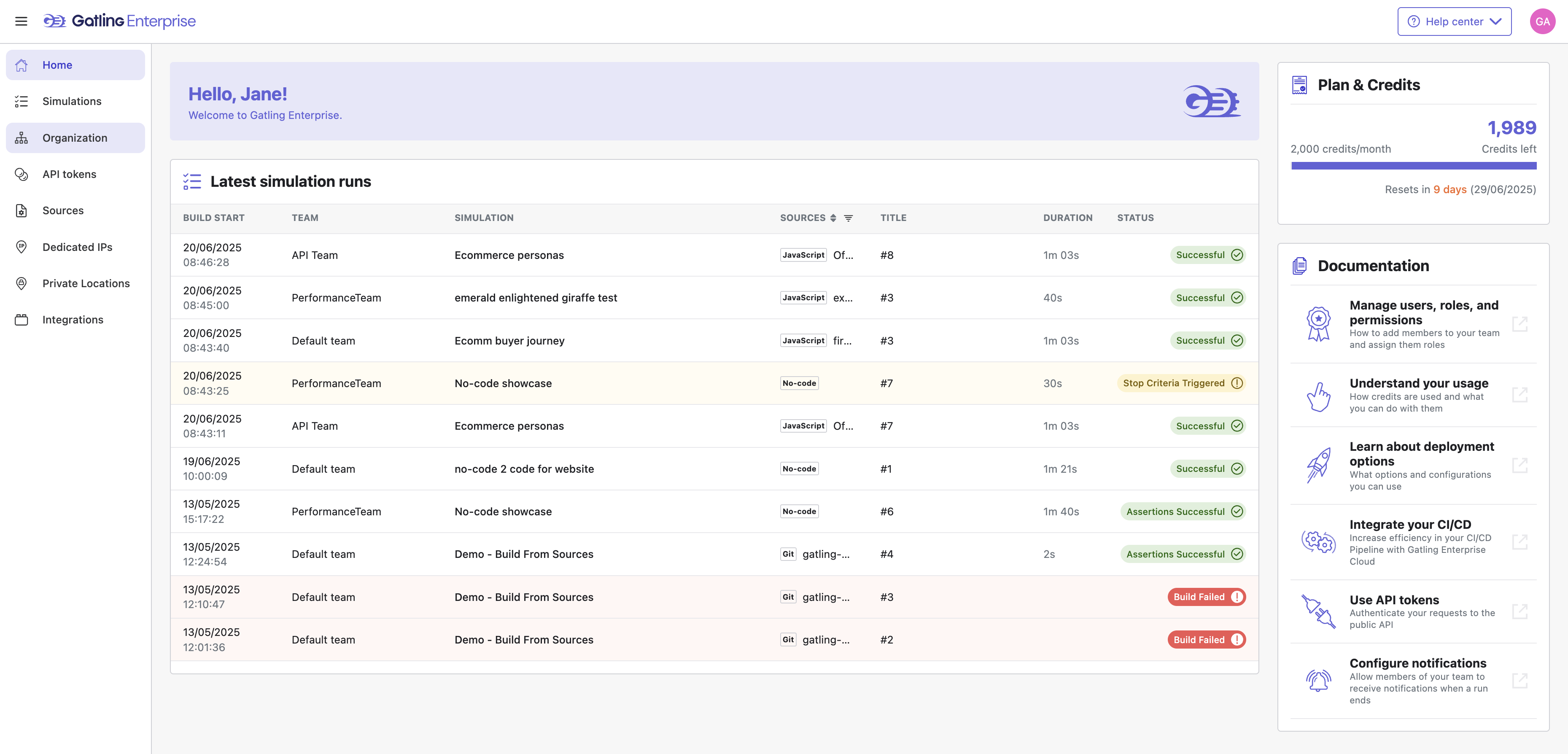The image size is (1568, 754).
Task: Click the Home house icon
Action: tap(22, 65)
